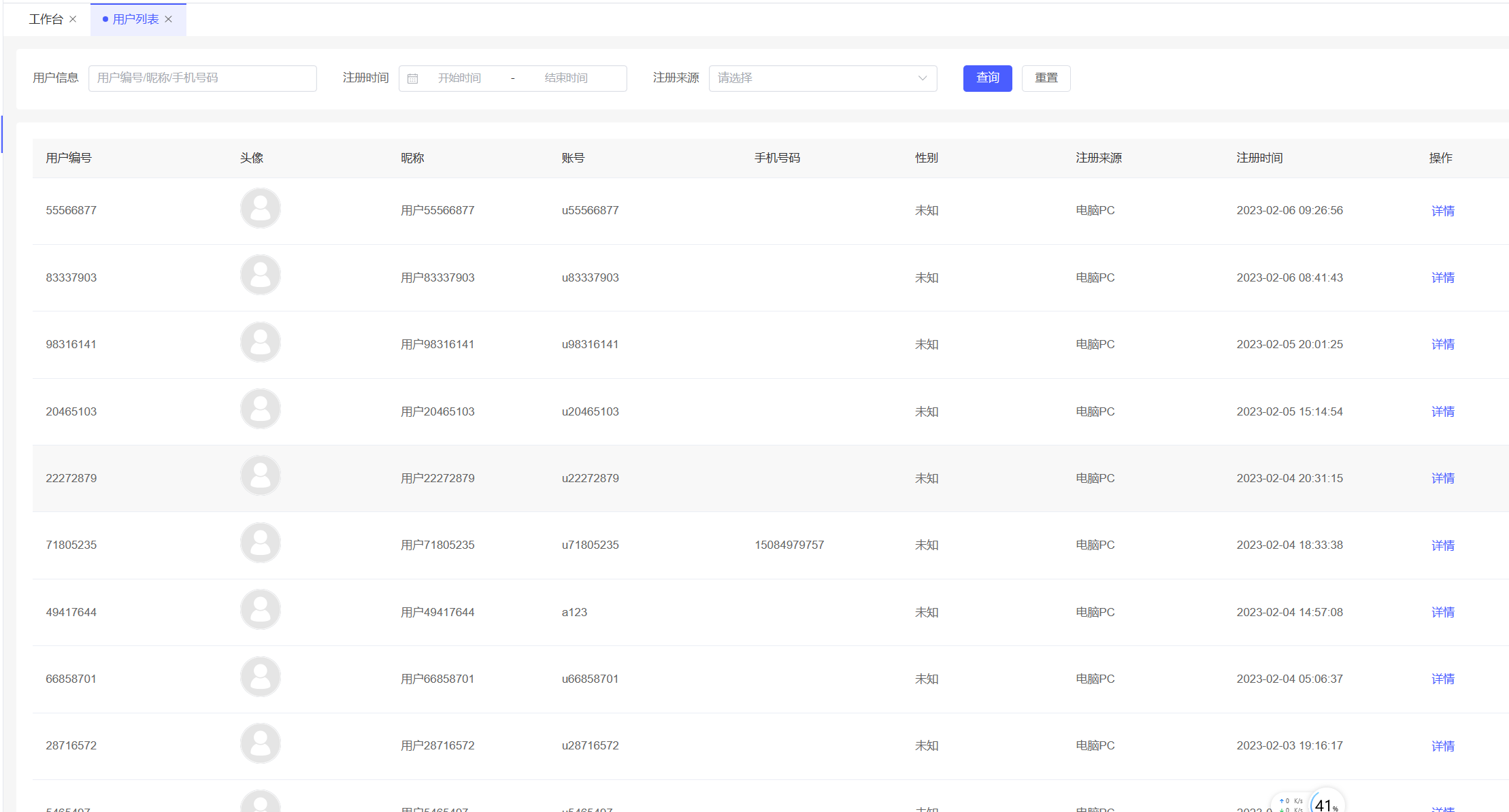
Task: Open 详情 for user 71805235
Action: (1442, 545)
